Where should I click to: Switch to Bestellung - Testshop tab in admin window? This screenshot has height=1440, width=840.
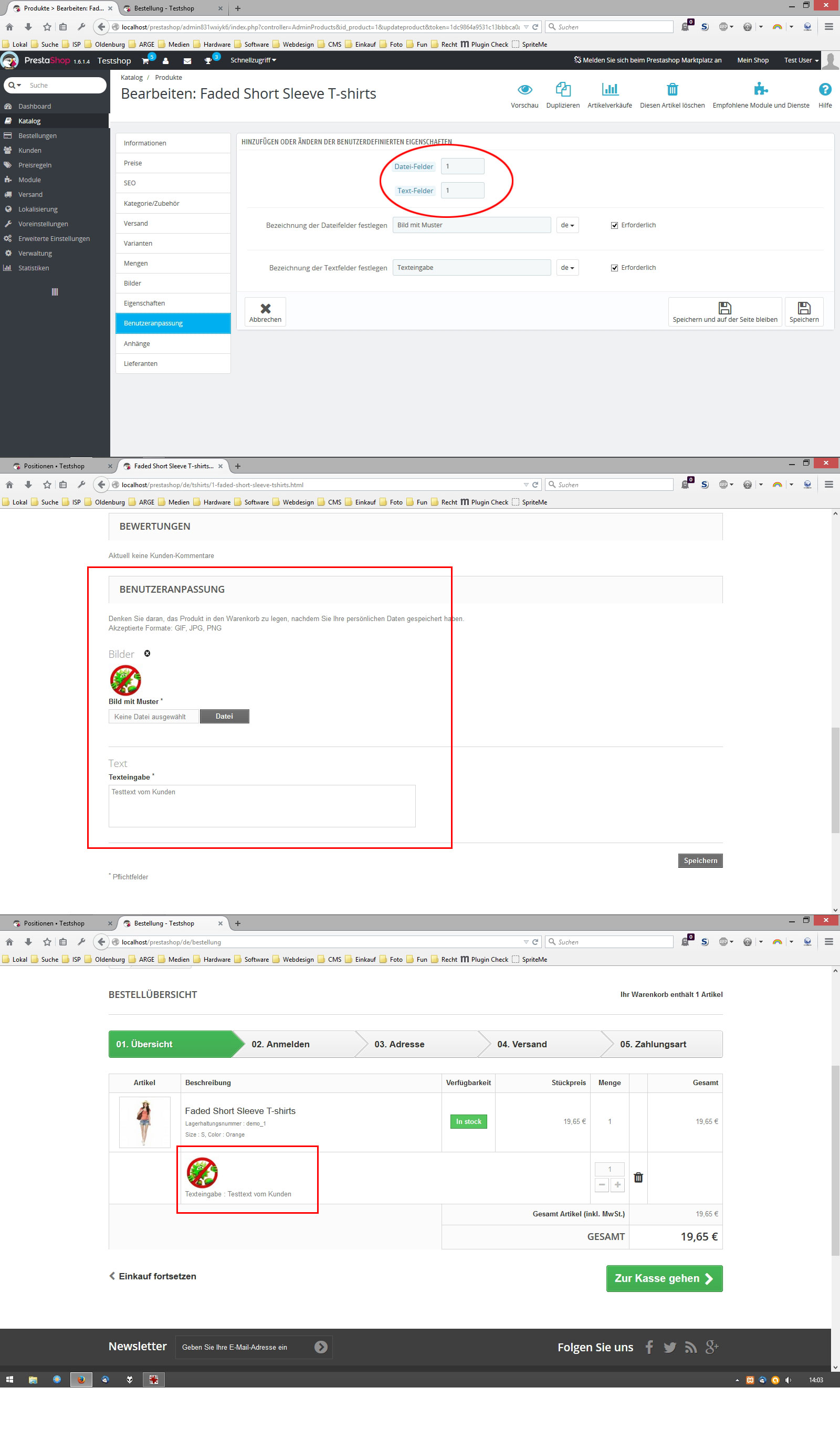pyautogui.click(x=173, y=8)
